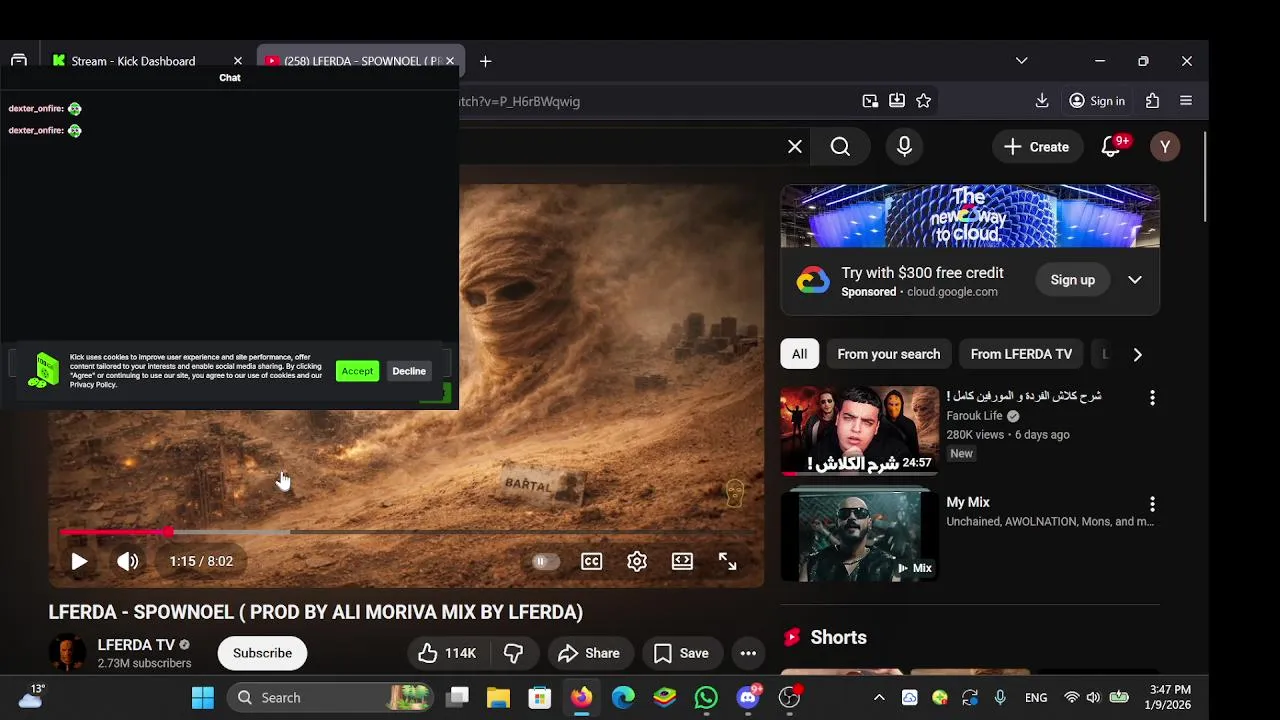This screenshot has height=720, width=1280.
Task: Seek along the red video progress bar
Action: click(x=405, y=532)
